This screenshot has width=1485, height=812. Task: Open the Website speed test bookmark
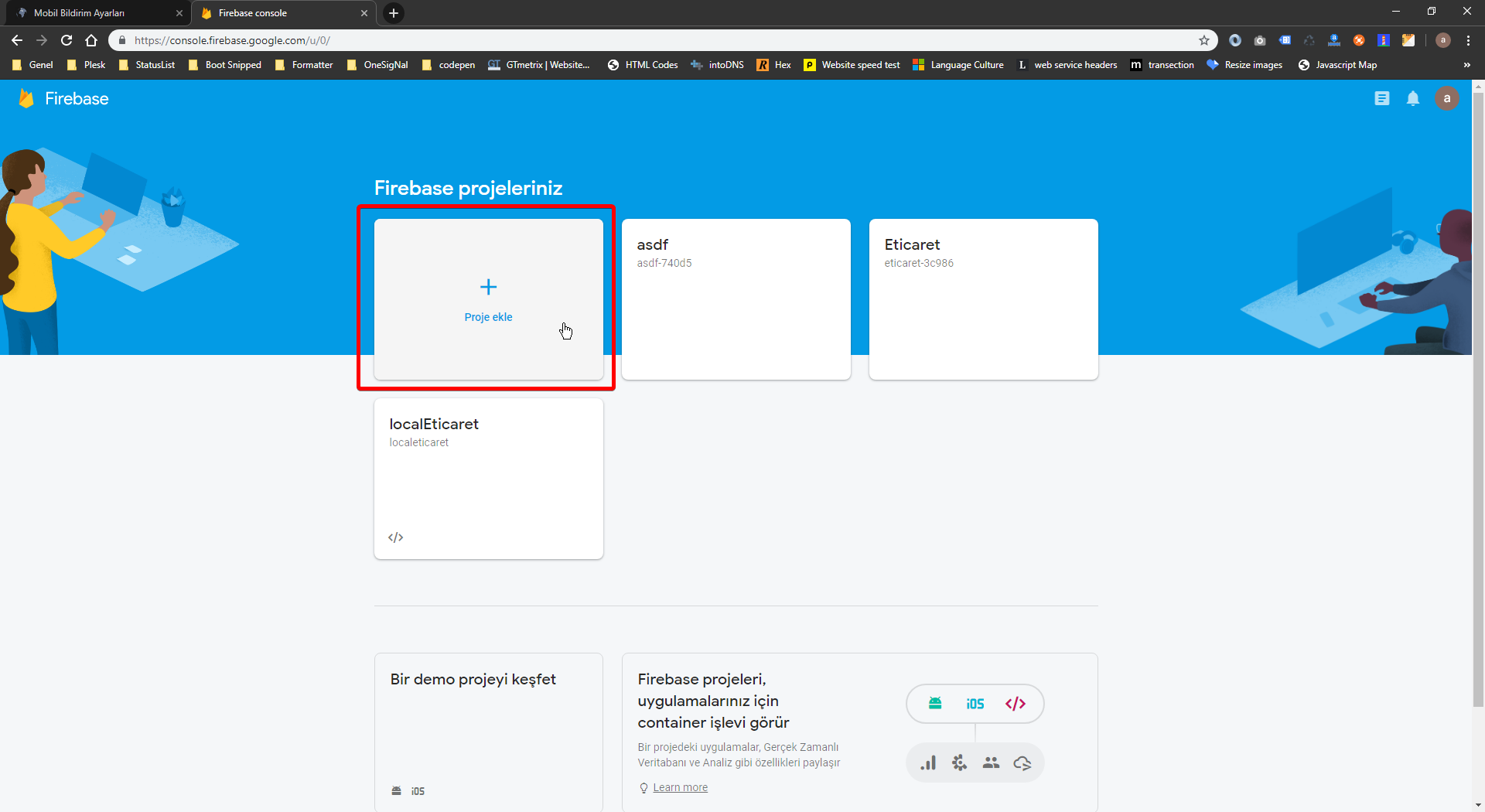[x=852, y=65]
